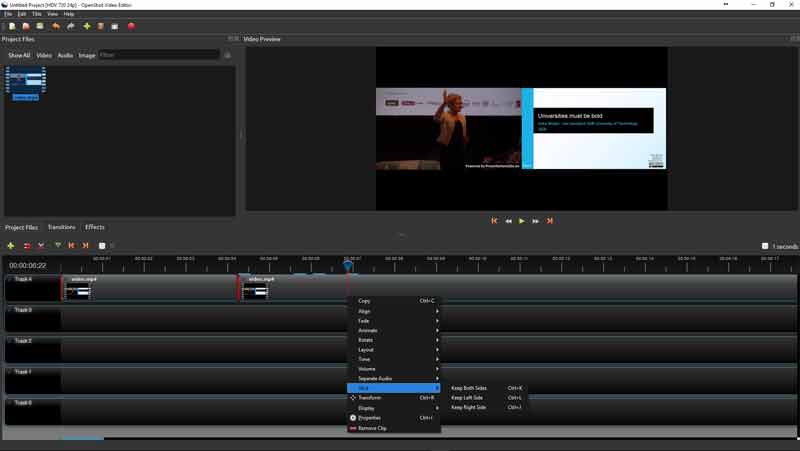The width and height of the screenshot is (800, 451).
Task: Open the View menu
Action: 53,14
